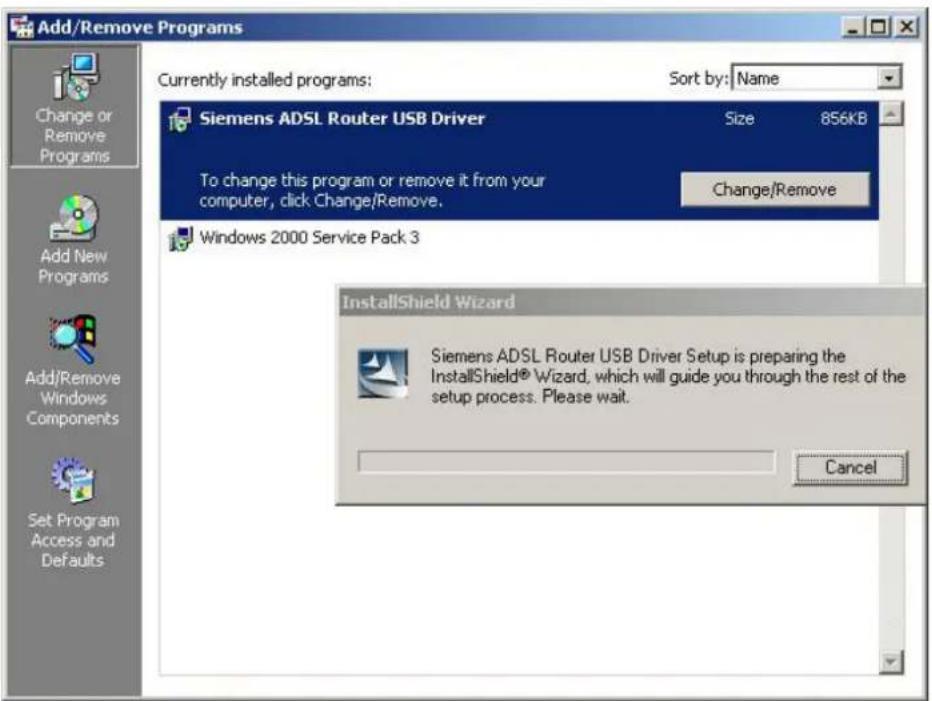
Task: Open the Add/Remove Windows Components icon
Action: point(73,340)
